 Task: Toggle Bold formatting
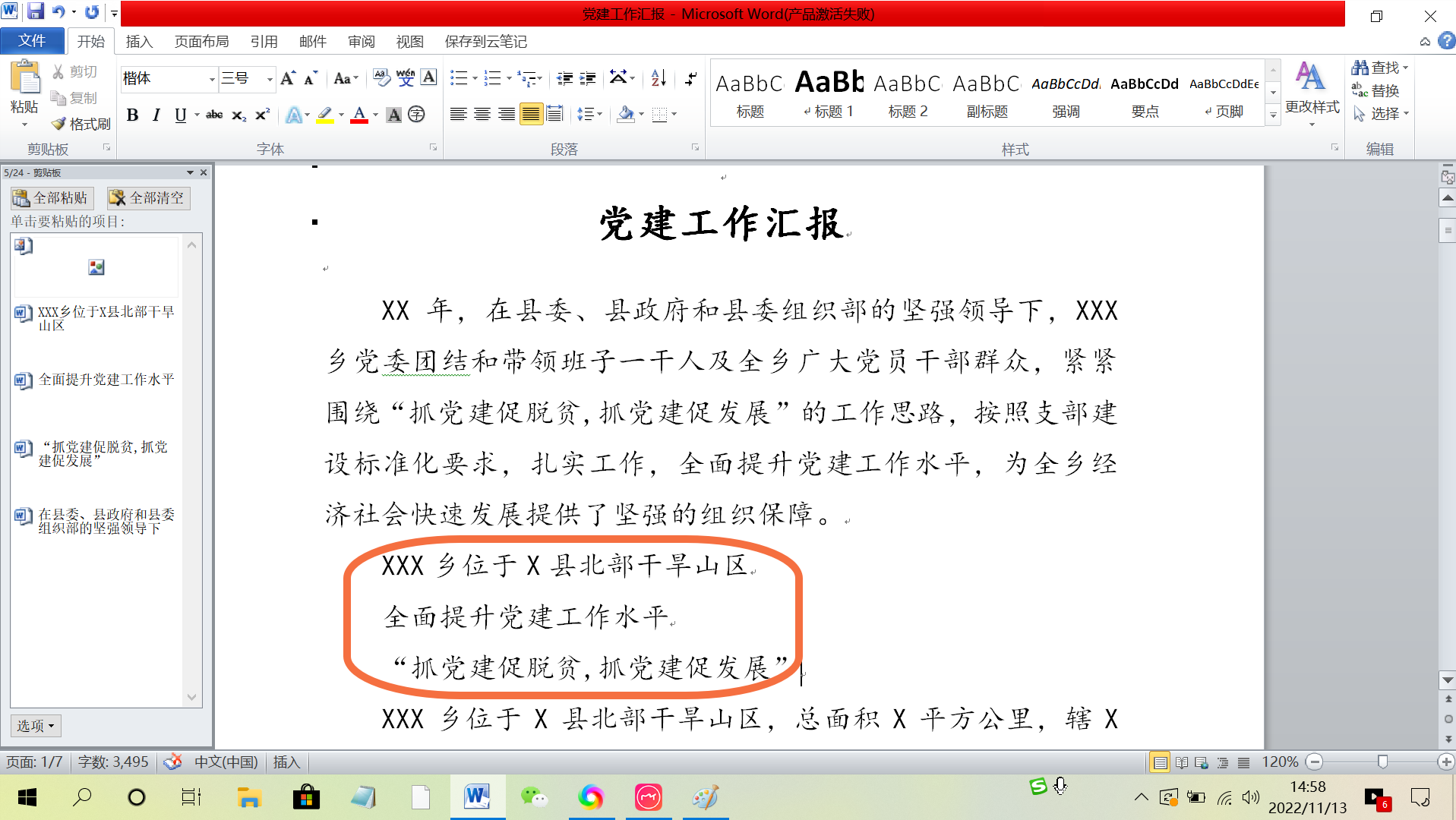coord(133,115)
